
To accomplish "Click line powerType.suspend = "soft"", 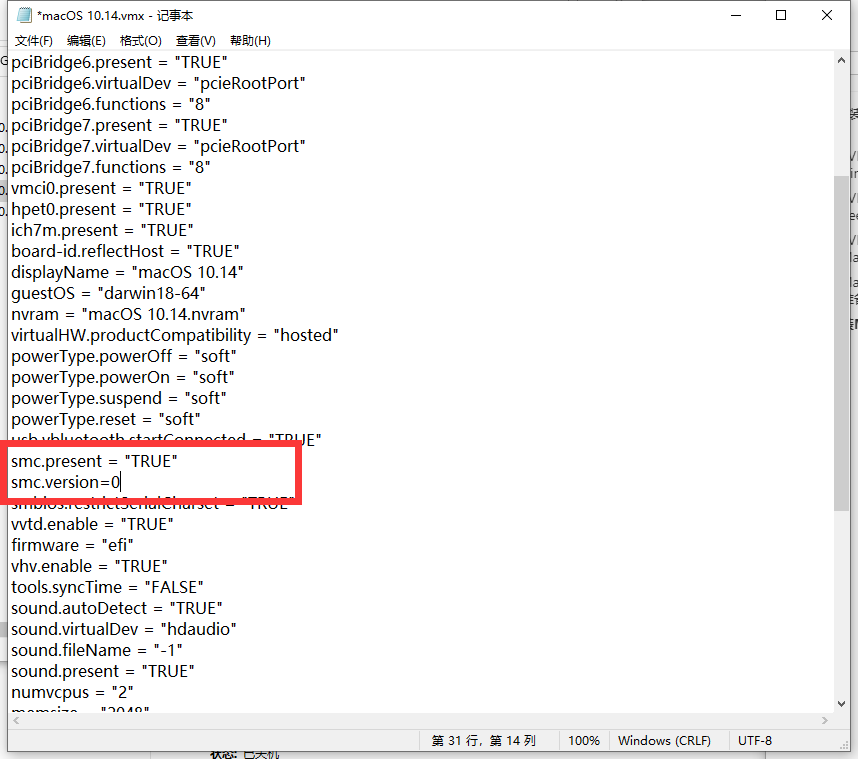I will (x=119, y=398).
